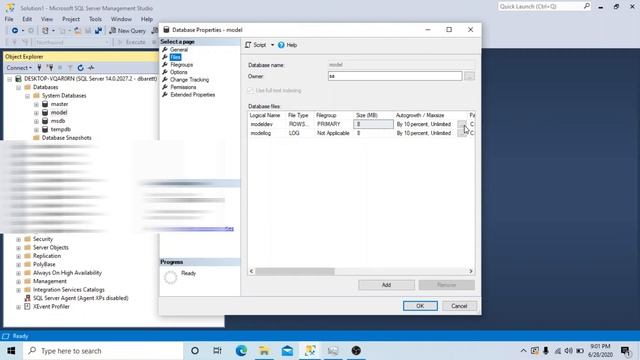Click the Navigate Backward toolbar icon
The width and height of the screenshot is (640, 360).
15,31
